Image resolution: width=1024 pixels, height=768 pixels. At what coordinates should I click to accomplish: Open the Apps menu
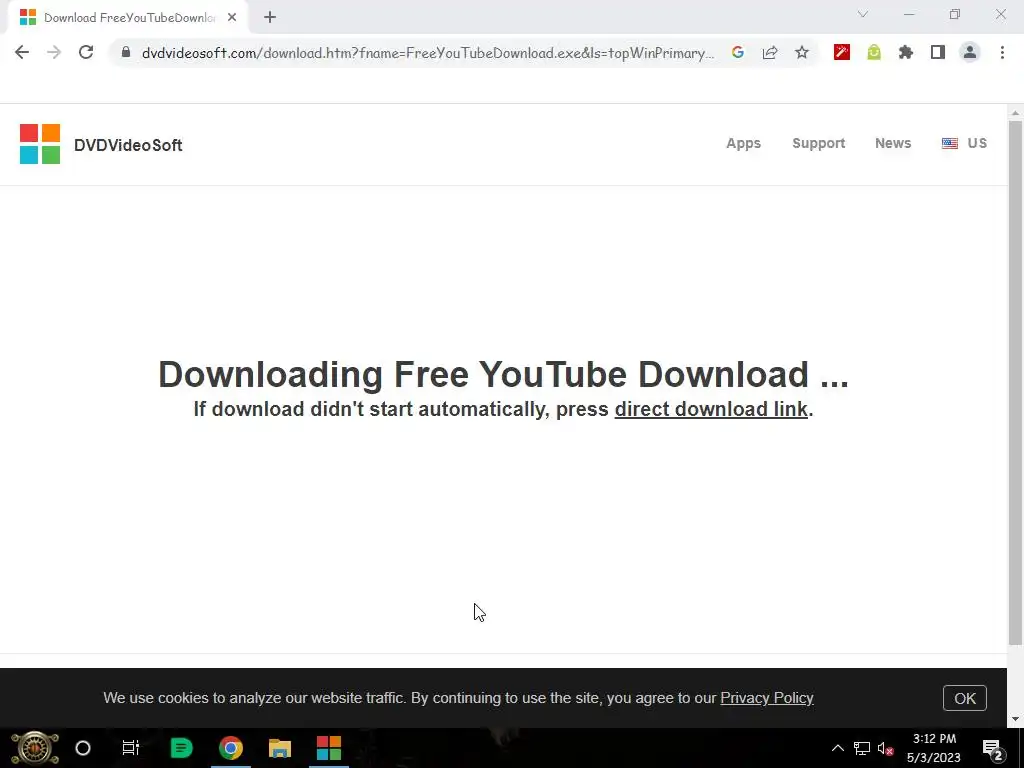(x=743, y=143)
